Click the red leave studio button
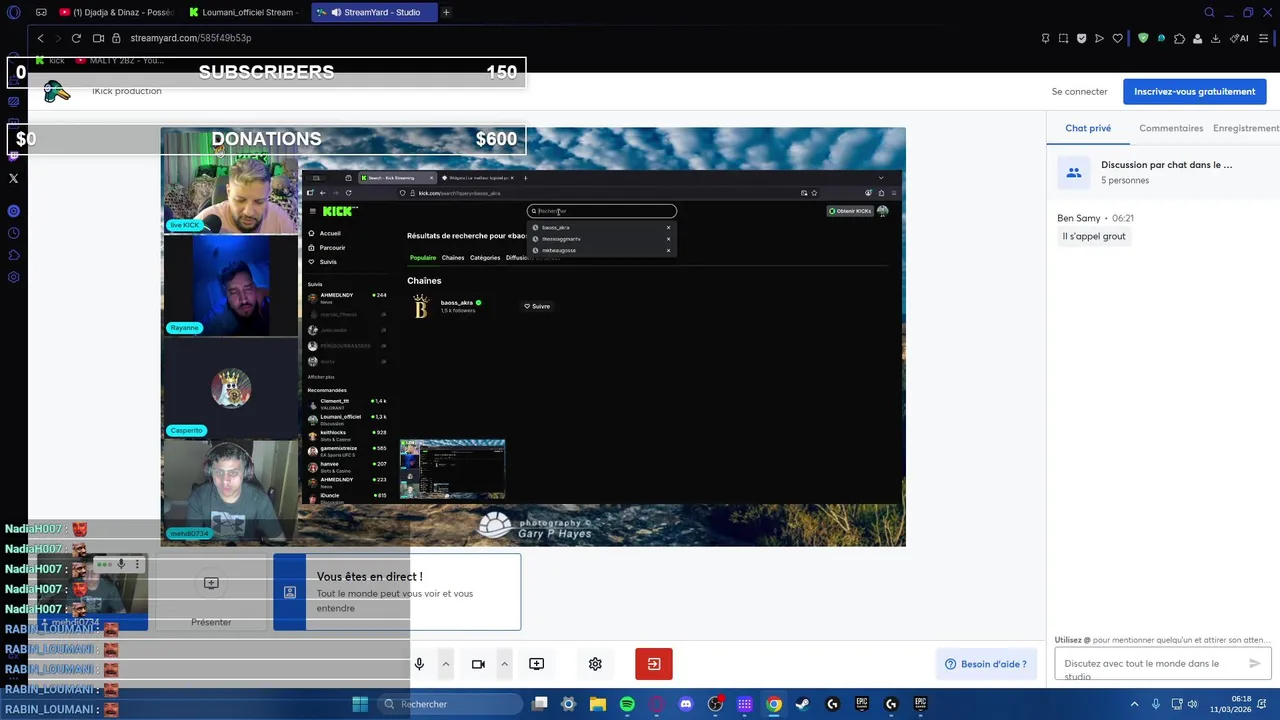Screen dimensions: 1280x720 pos(654,664)
